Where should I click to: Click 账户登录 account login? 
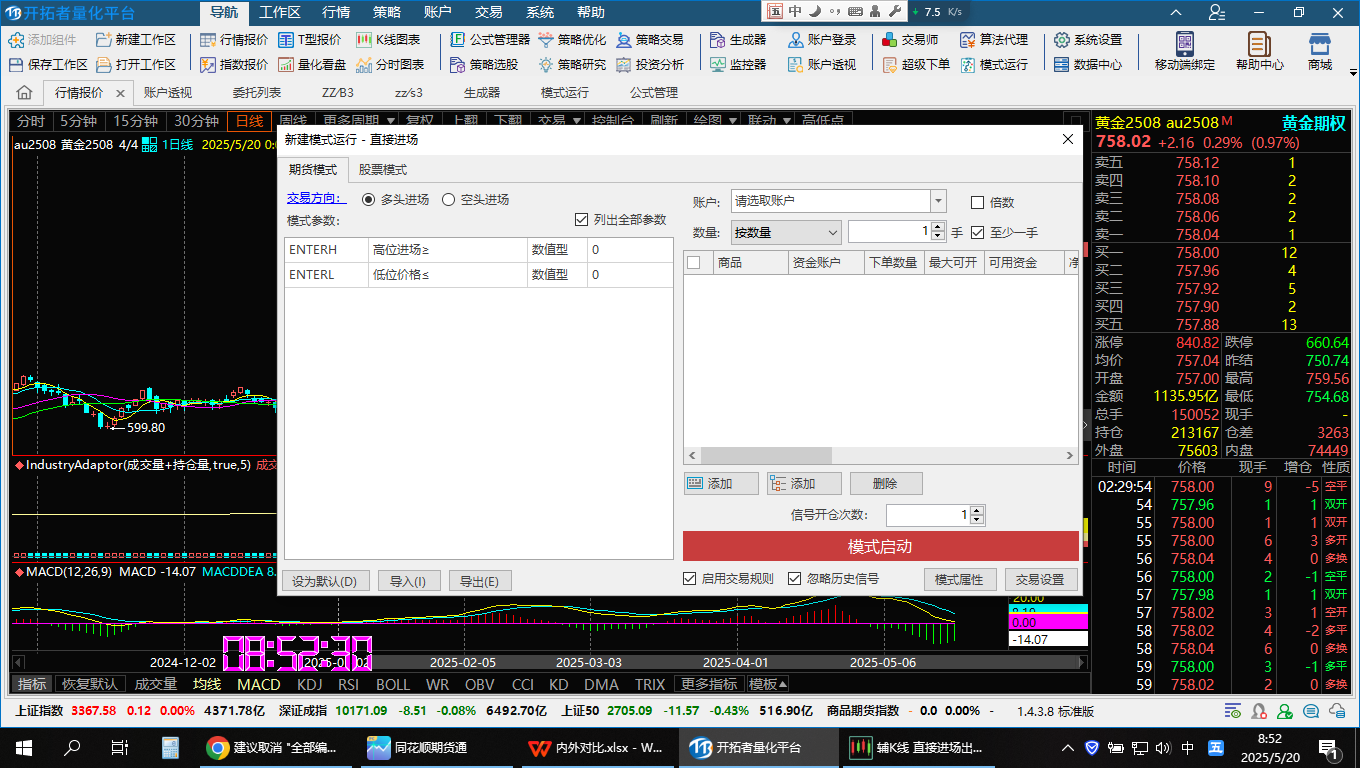coord(821,40)
